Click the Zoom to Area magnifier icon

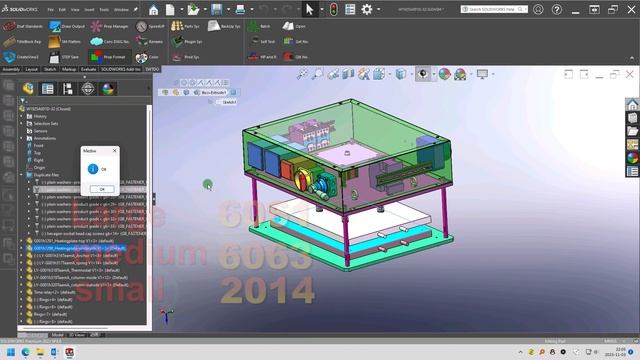pyautogui.click(x=317, y=74)
